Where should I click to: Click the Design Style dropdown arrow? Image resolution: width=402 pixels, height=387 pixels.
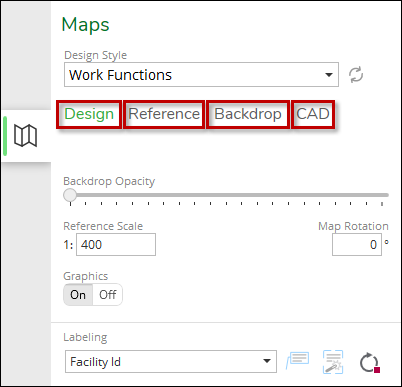329,75
